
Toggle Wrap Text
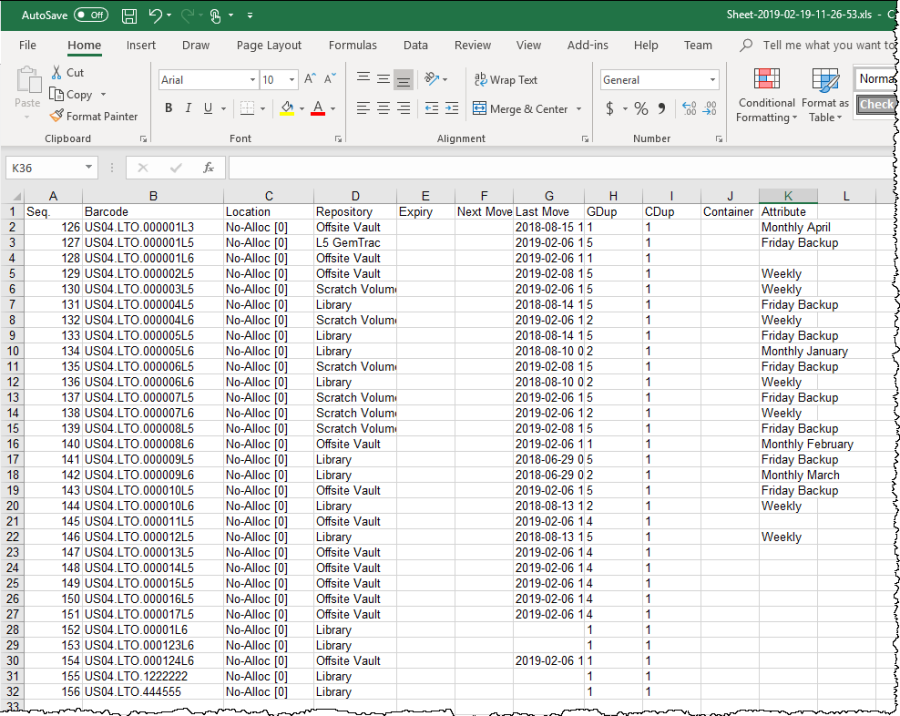click(x=506, y=80)
